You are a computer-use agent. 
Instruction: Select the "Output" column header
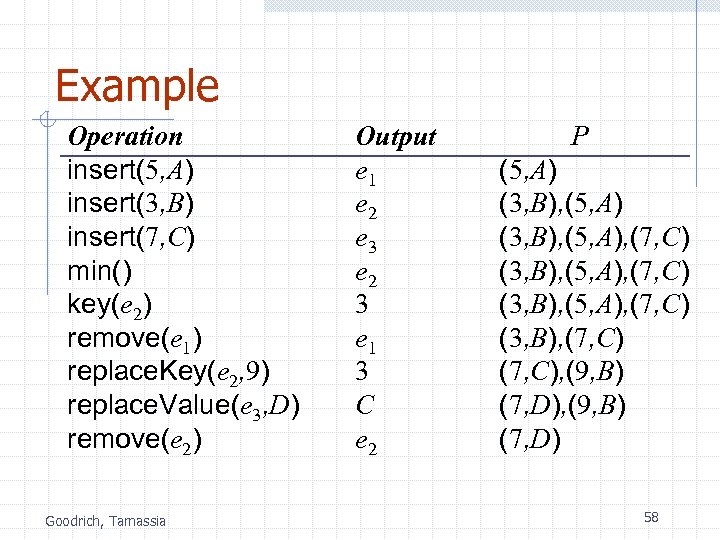396,137
